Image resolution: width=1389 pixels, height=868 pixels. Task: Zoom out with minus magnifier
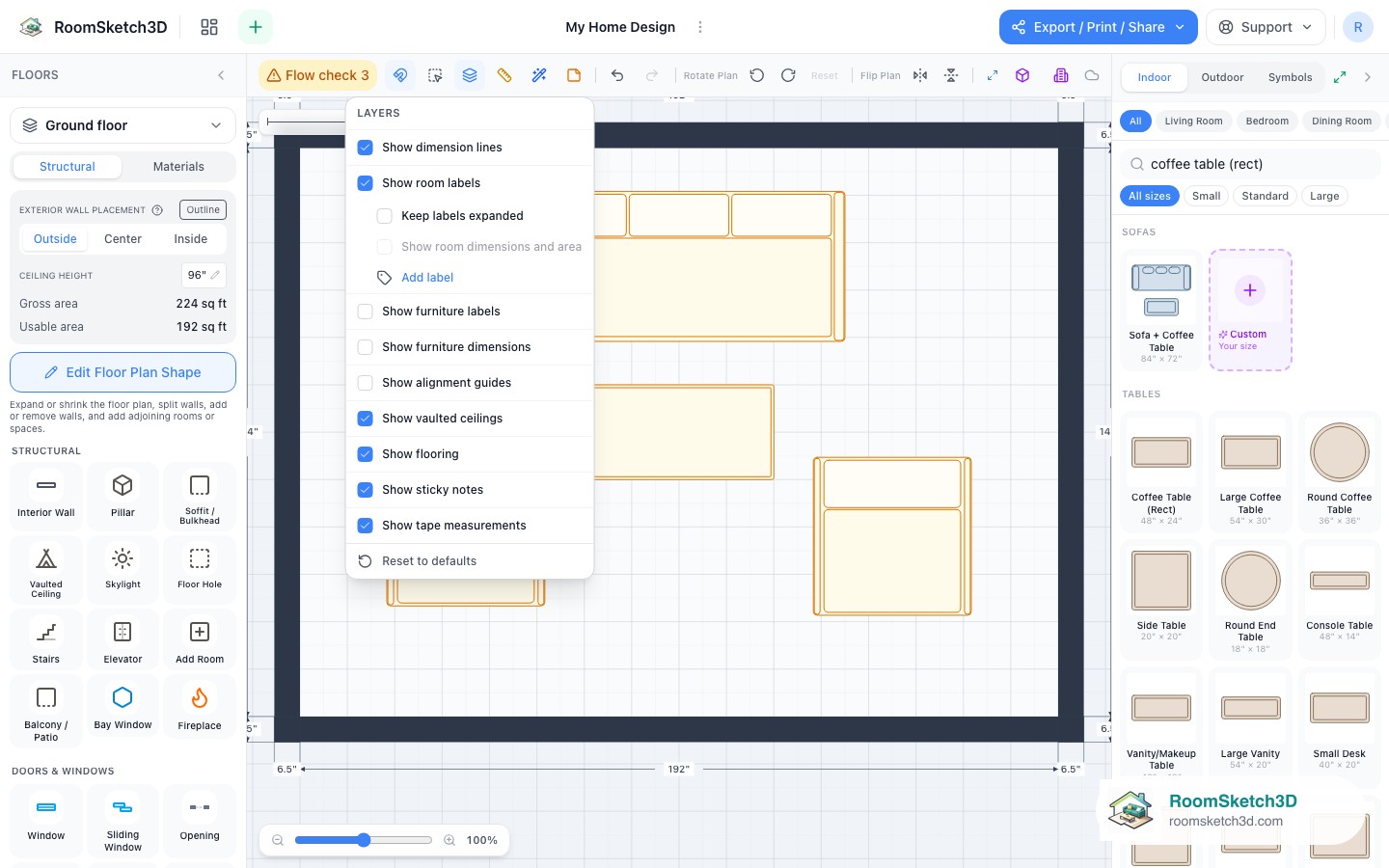[x=278, y=840]
